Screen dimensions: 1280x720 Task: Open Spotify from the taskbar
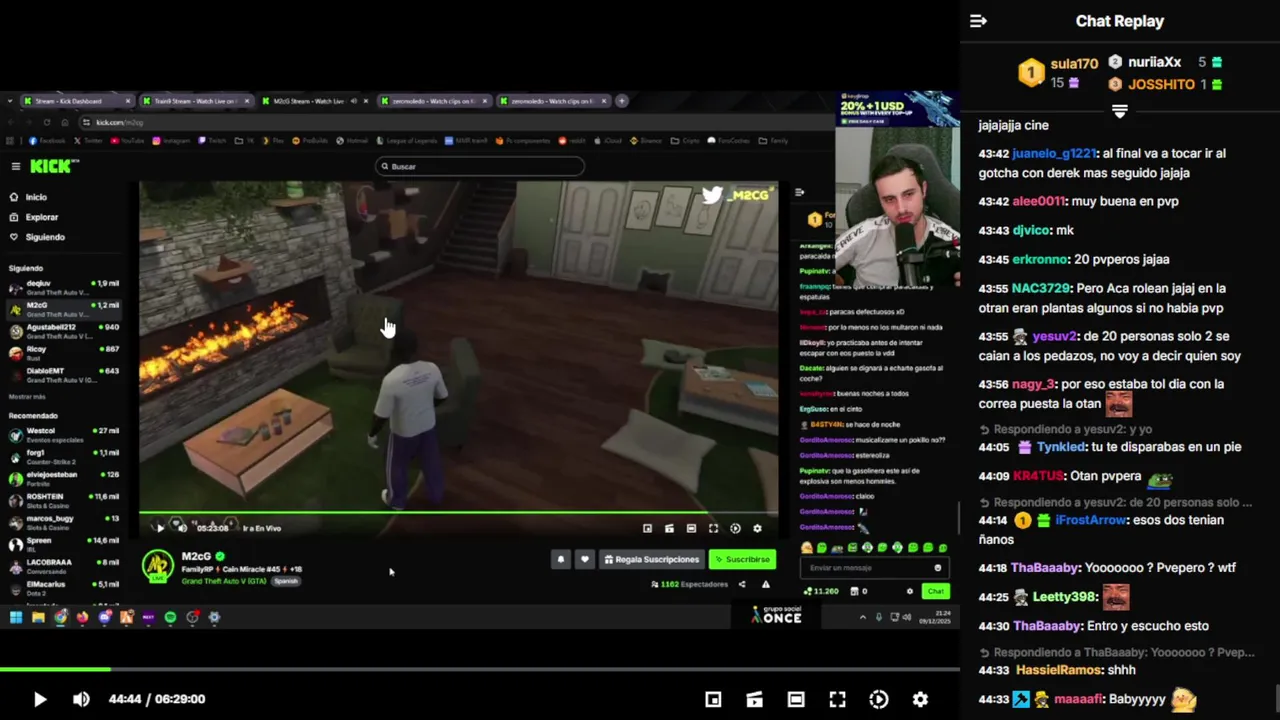[170, 617]
